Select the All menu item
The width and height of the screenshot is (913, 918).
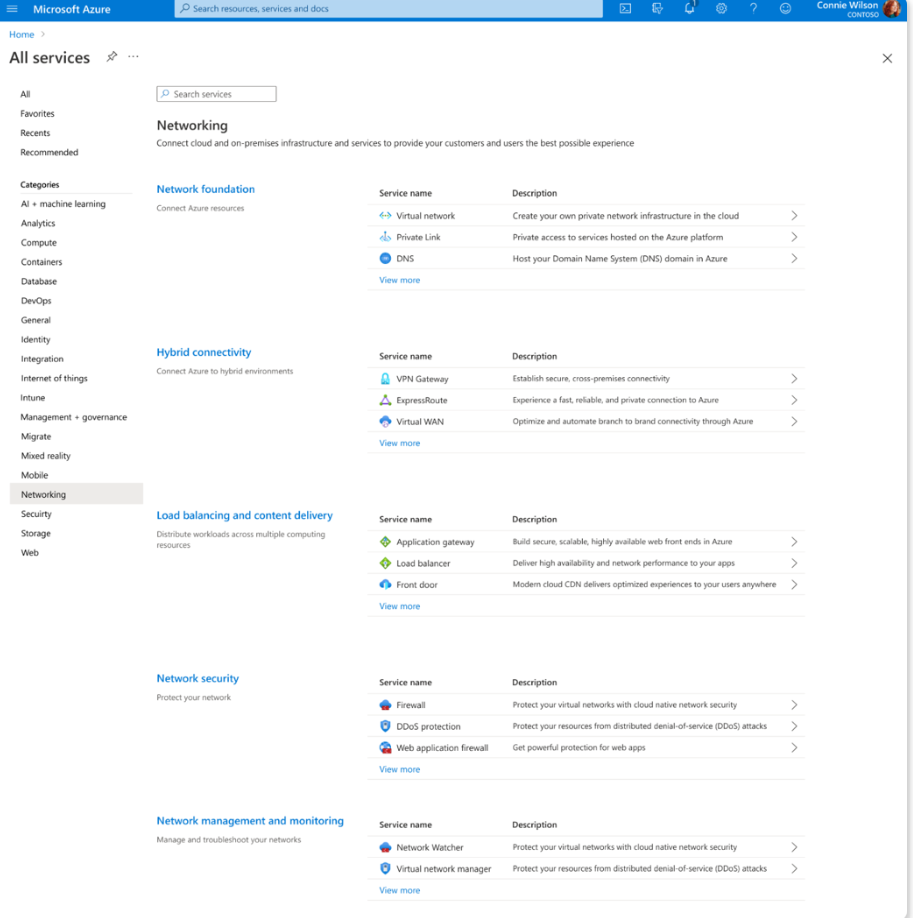(25, 94)
